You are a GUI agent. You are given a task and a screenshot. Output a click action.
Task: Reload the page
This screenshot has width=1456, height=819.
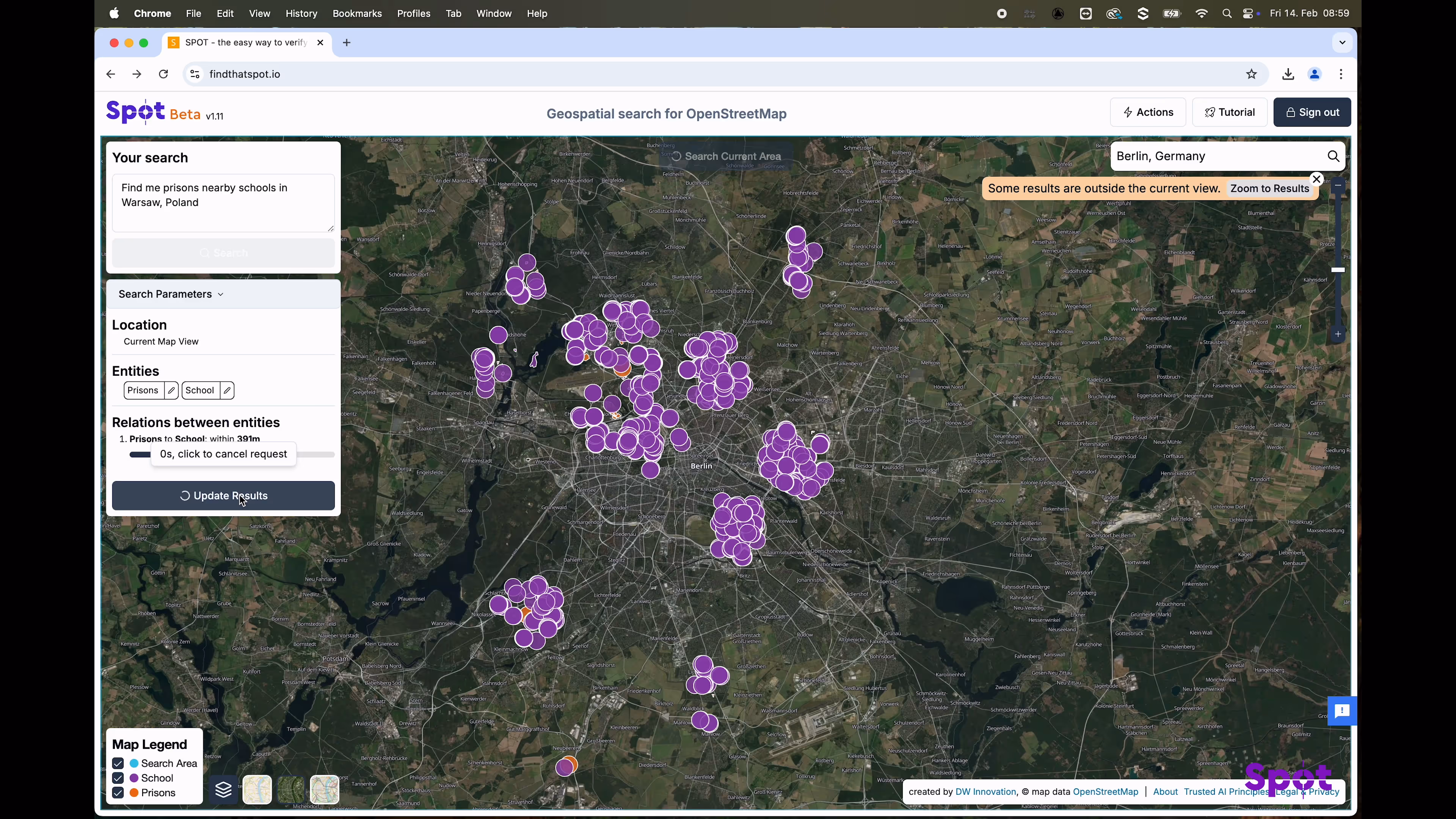pos(163,74)
